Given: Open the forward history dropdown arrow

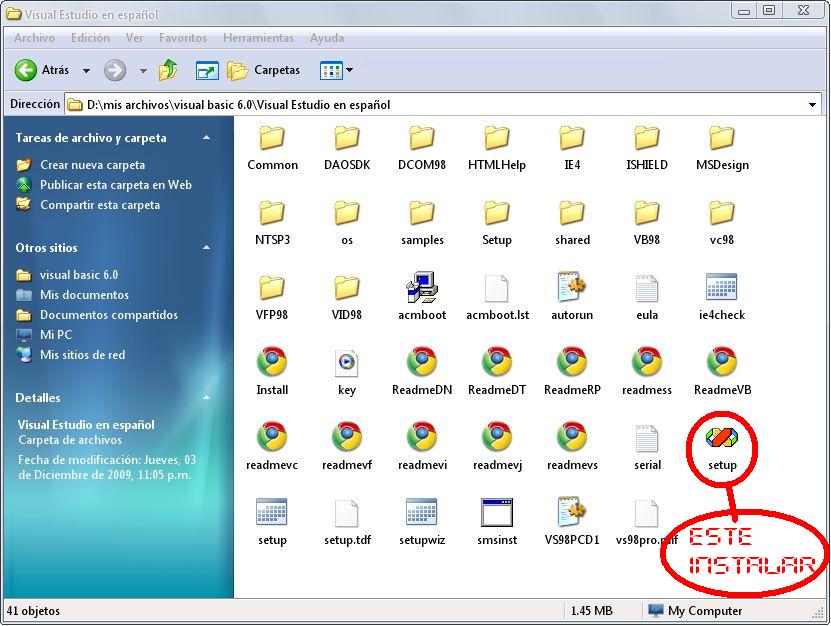Looking at the screenshot, I should pos(143,70).
